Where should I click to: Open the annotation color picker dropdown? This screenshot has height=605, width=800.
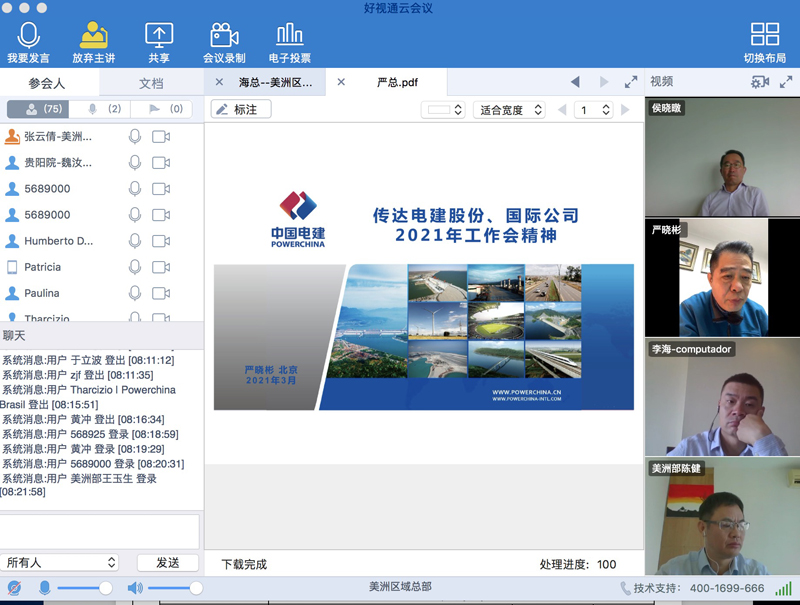(x=443, y=110)
